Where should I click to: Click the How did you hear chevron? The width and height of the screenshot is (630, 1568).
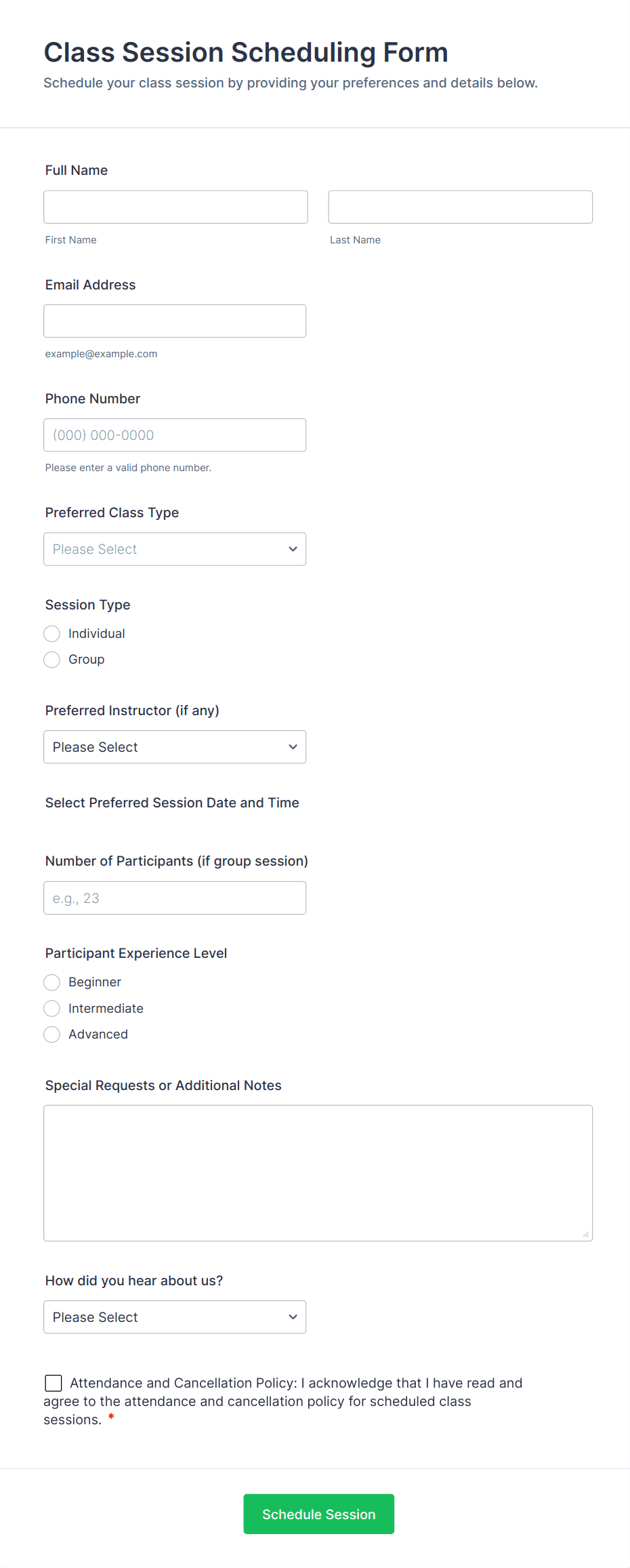coord(293,1317)
